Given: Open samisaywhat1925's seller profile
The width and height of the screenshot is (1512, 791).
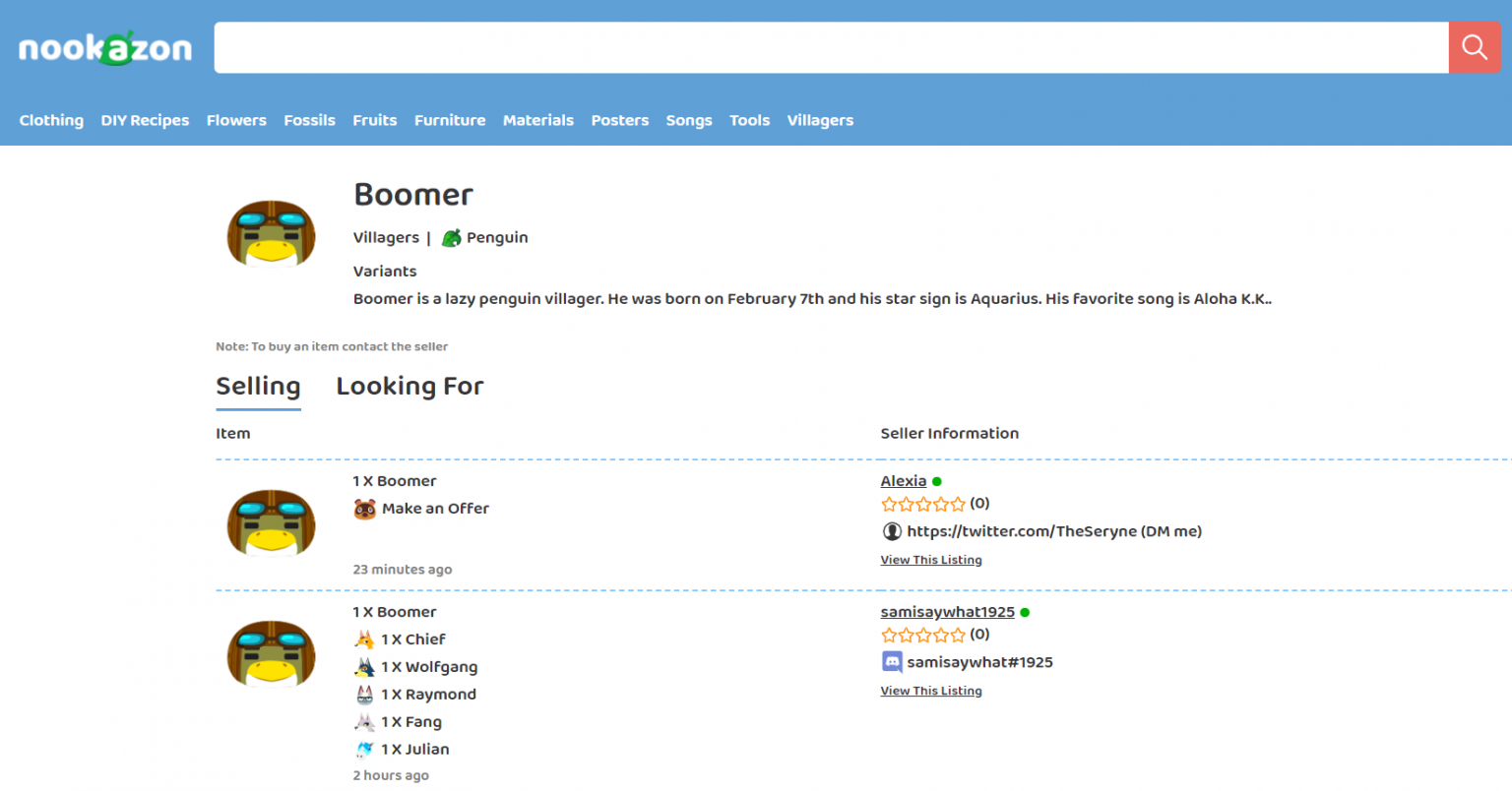Looking at the screenshot, I should (x=947, y=612).
